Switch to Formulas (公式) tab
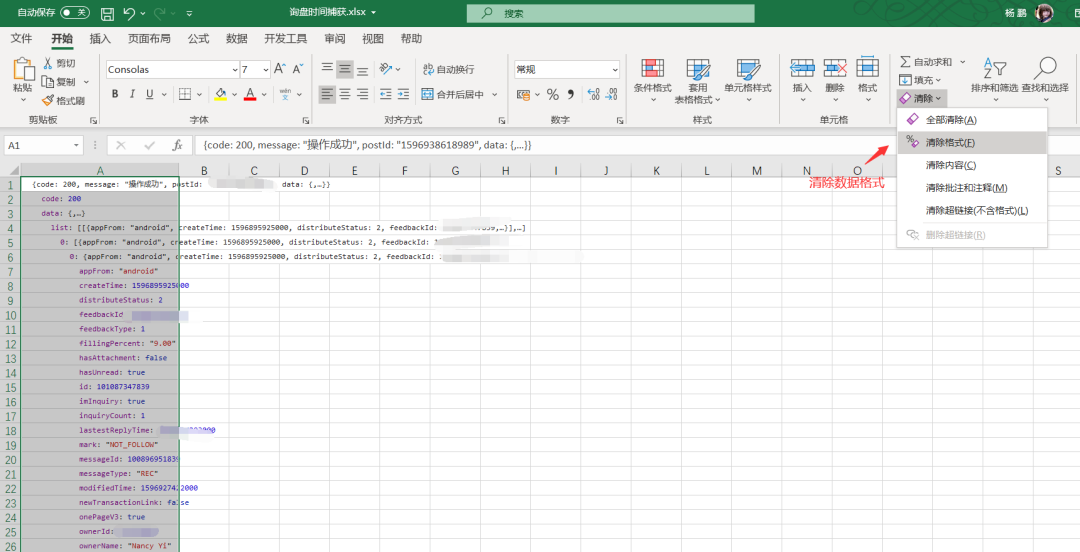The height and width of the screenshot is (552, 1080). pos(198,39)
